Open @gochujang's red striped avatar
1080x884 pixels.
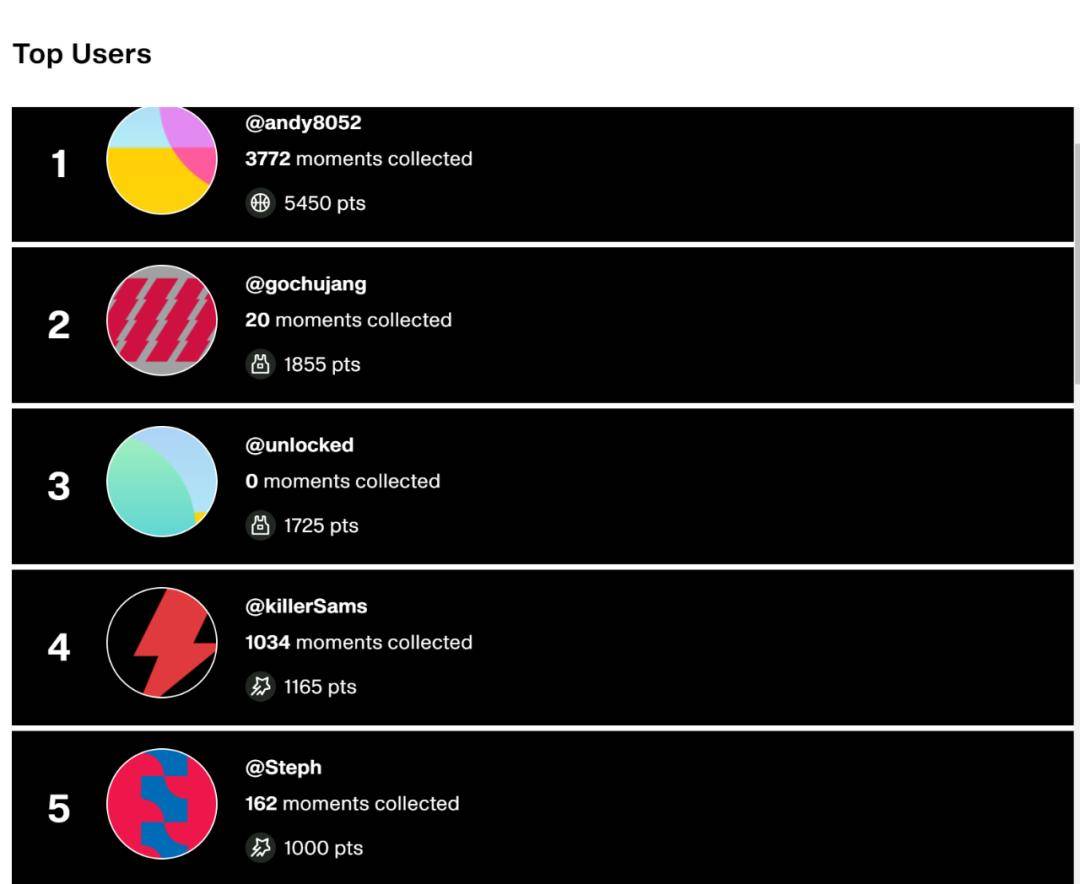tap(161, 321)
